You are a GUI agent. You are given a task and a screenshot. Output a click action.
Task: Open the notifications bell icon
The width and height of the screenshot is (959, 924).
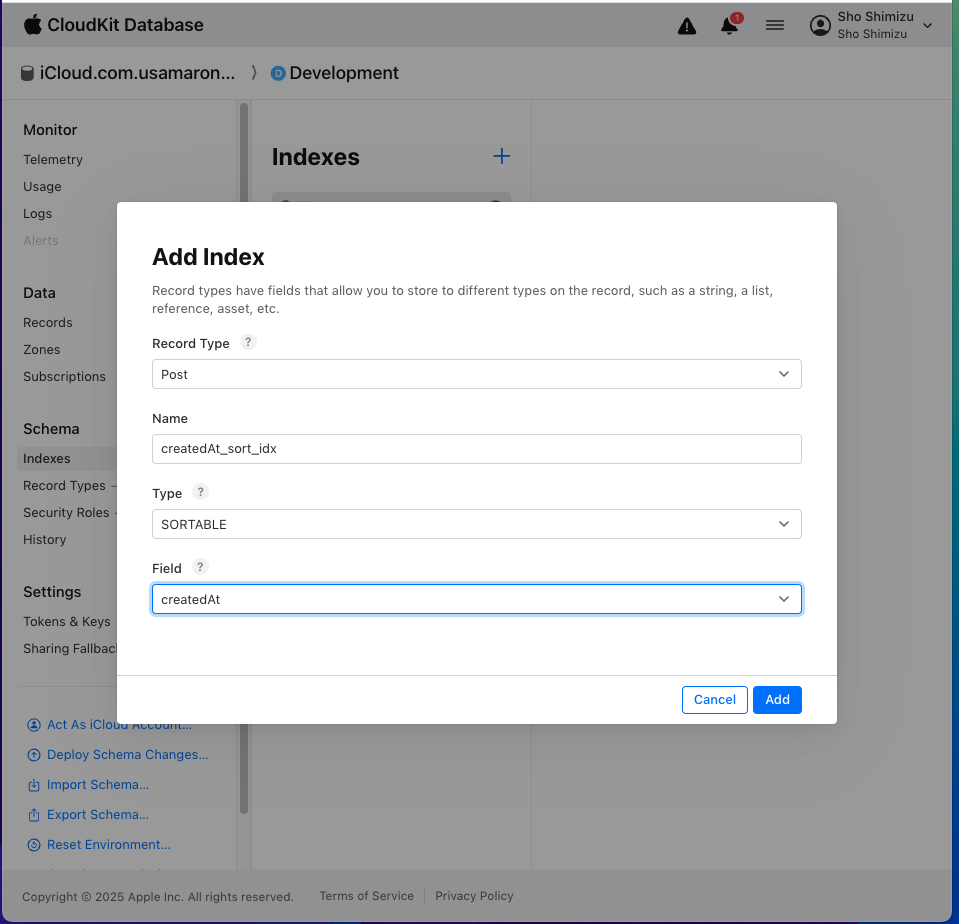pyautogui.click(x=730, y=26)
